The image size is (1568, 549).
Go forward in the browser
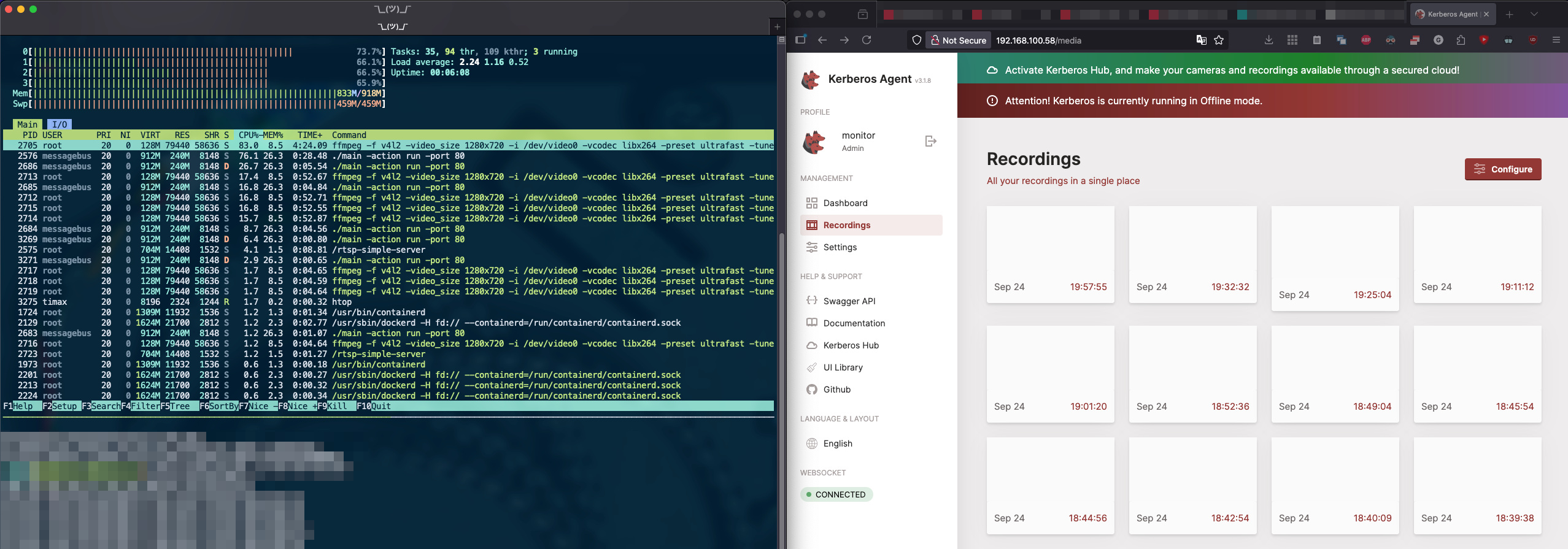coord(844,40)
